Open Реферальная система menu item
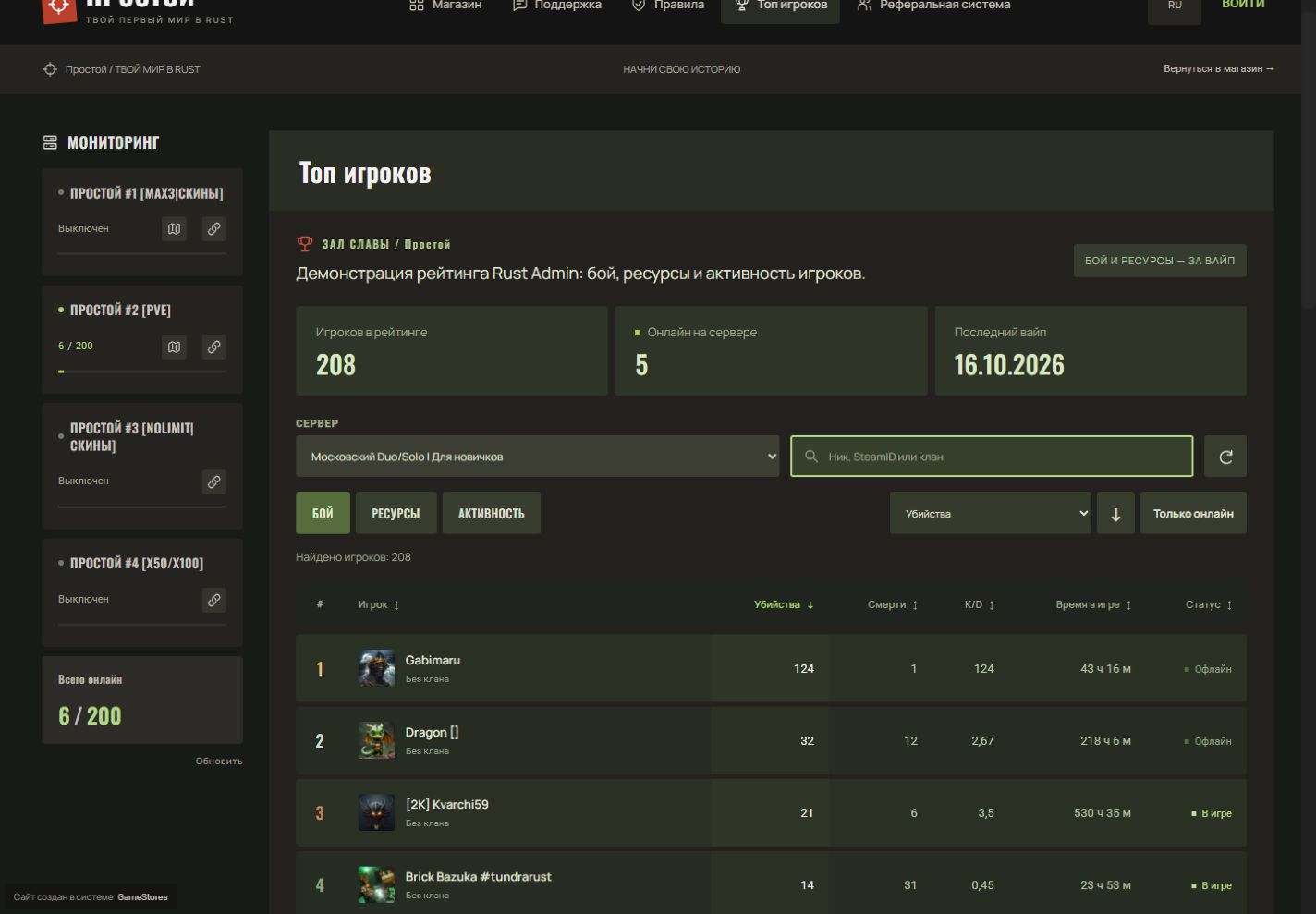The width and height of the screenshot is (1316, 914). pyautogui.click(x=933, y=6)
